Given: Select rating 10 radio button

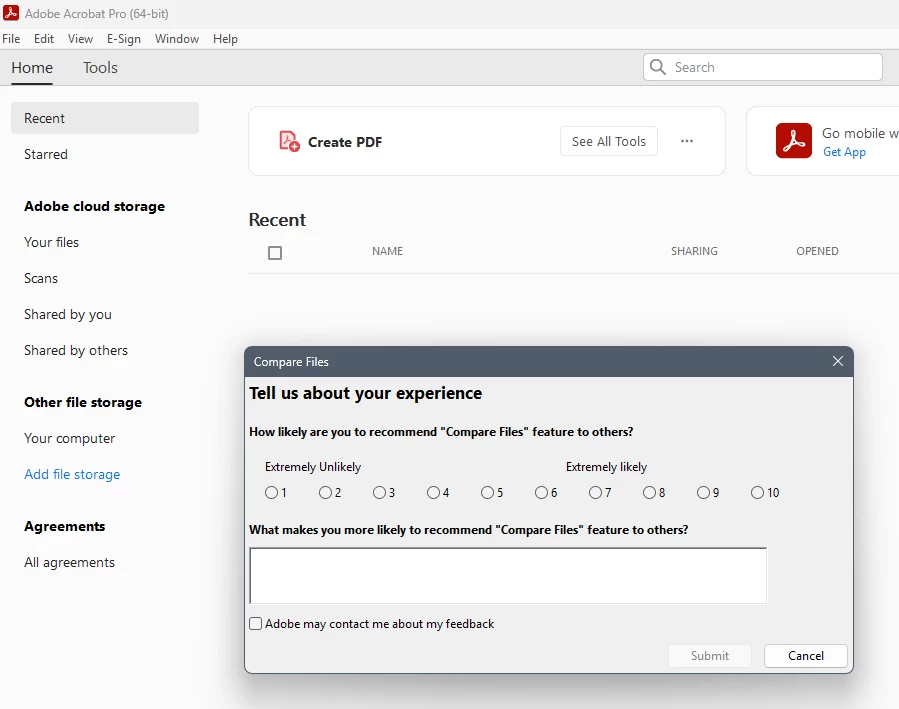Looking at the screenshot, I should click(x=757, y=492).
